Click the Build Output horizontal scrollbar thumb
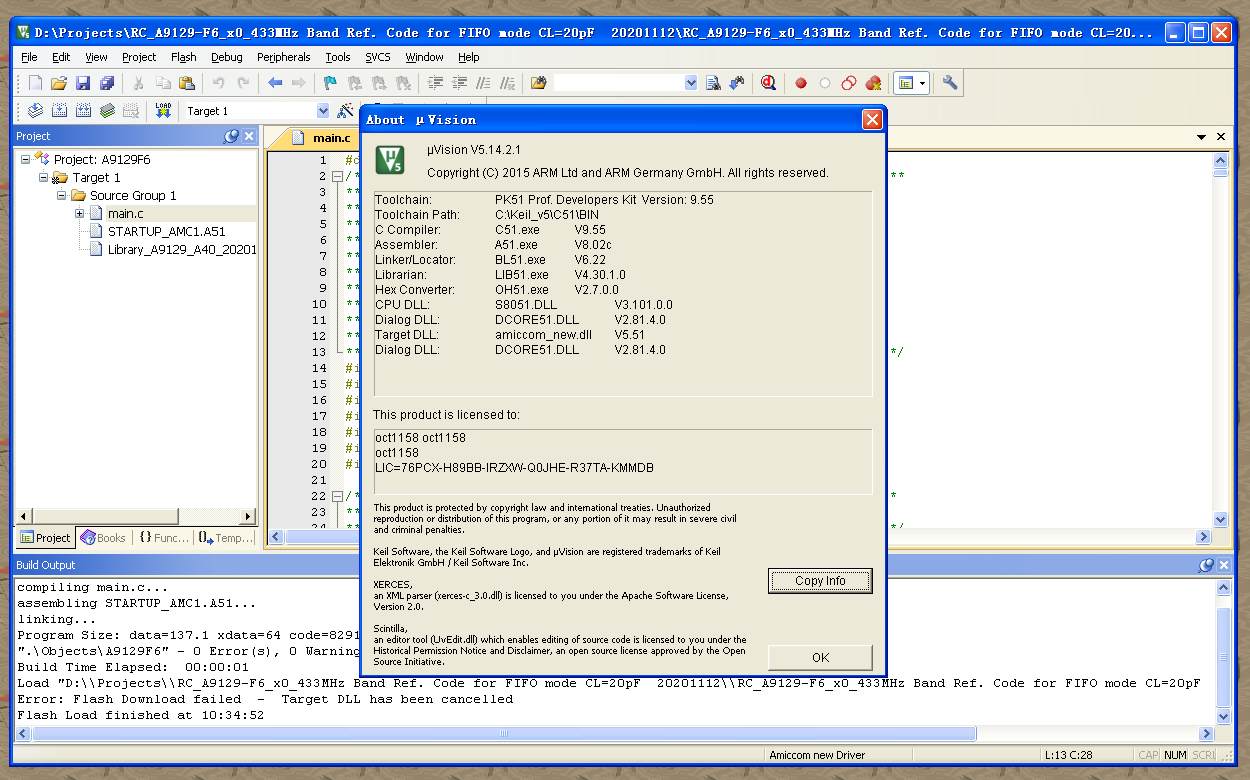 click(504, 733)
